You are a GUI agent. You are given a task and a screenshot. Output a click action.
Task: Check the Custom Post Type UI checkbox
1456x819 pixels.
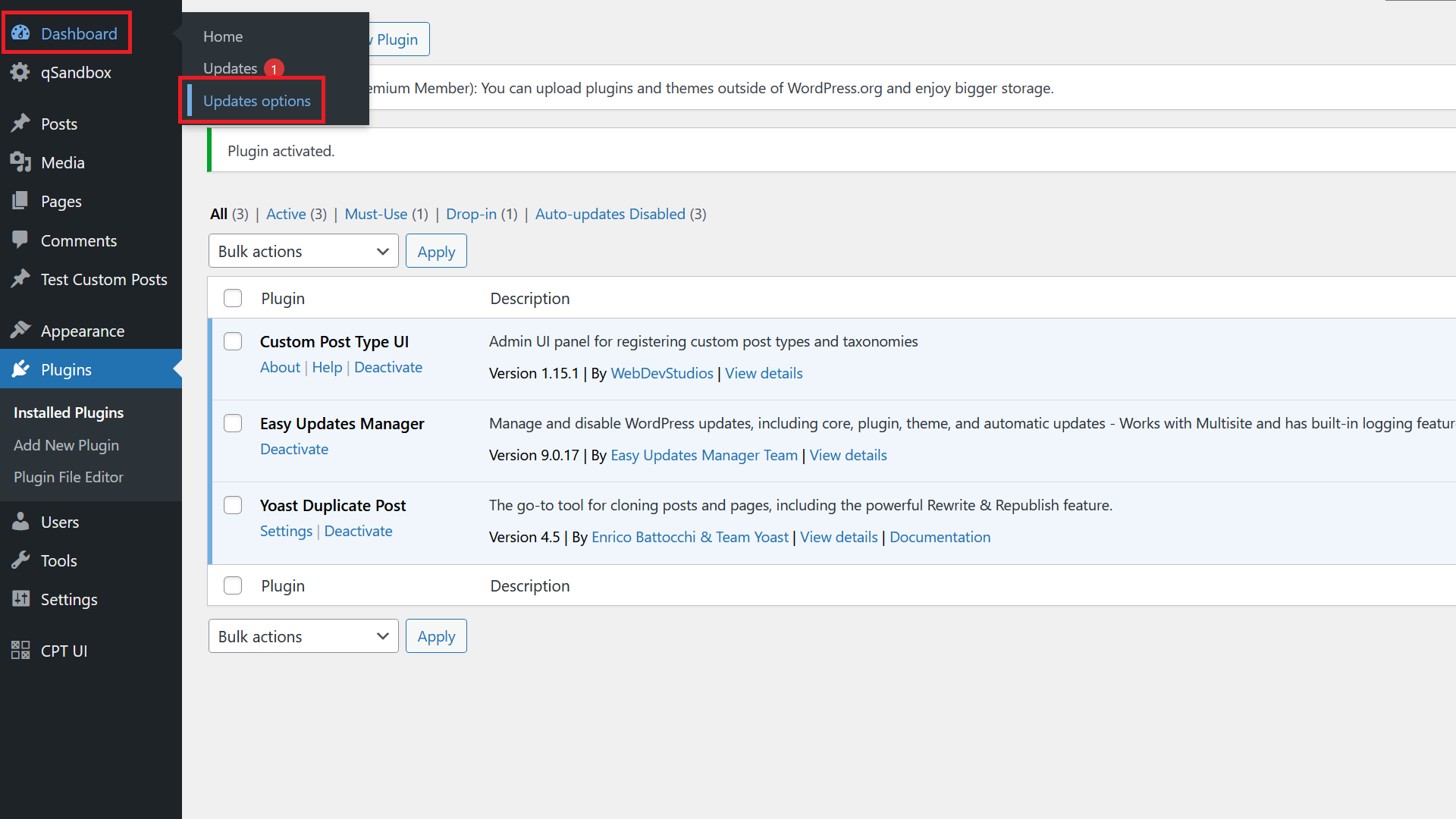[233, 341]
